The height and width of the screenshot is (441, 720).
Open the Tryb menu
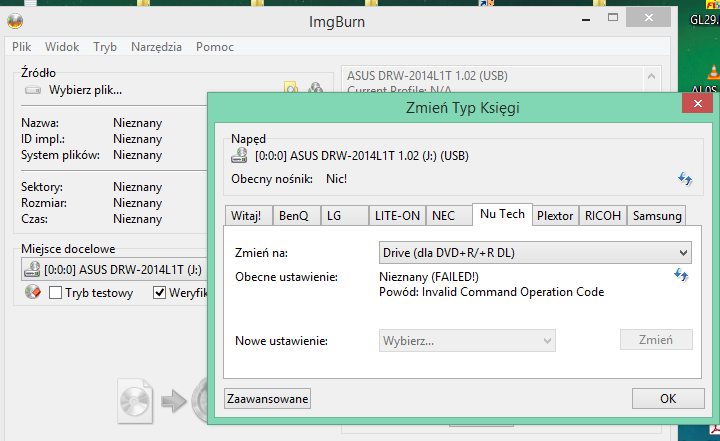[105, 47]
